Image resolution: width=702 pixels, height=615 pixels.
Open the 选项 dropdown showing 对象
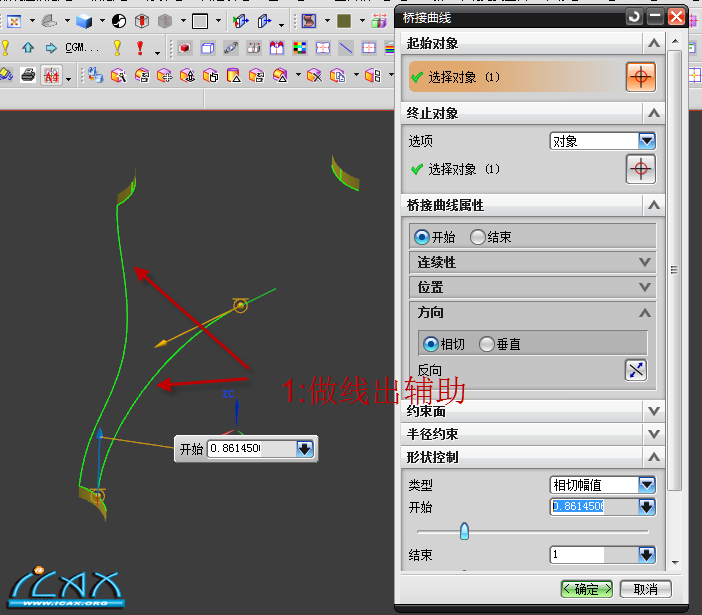[x=646, y=142]
